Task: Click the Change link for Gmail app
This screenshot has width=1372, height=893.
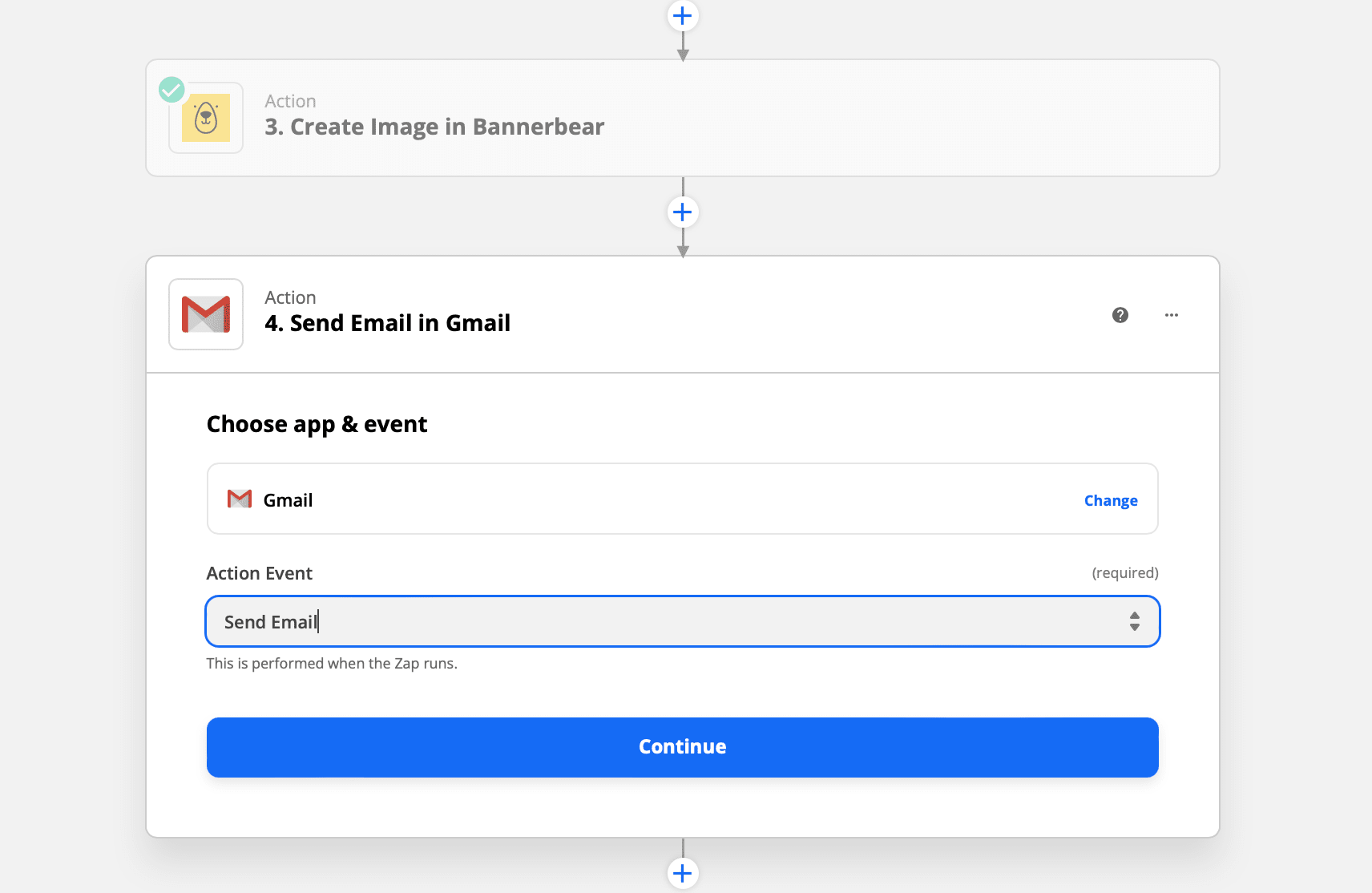Action: coord(1111,500)
